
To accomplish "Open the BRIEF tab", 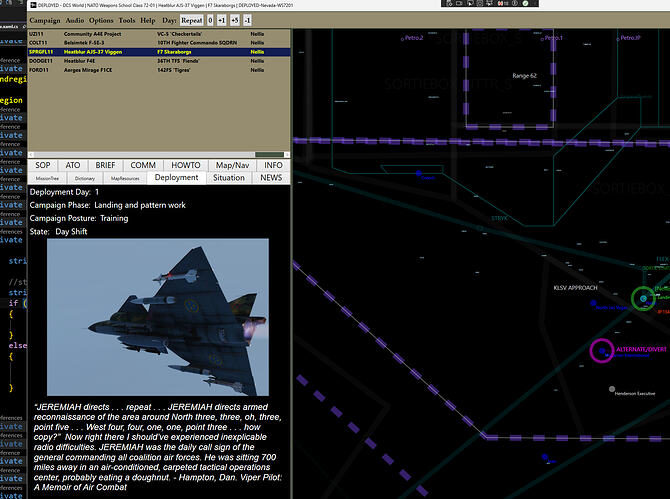I will coord(106,165).
